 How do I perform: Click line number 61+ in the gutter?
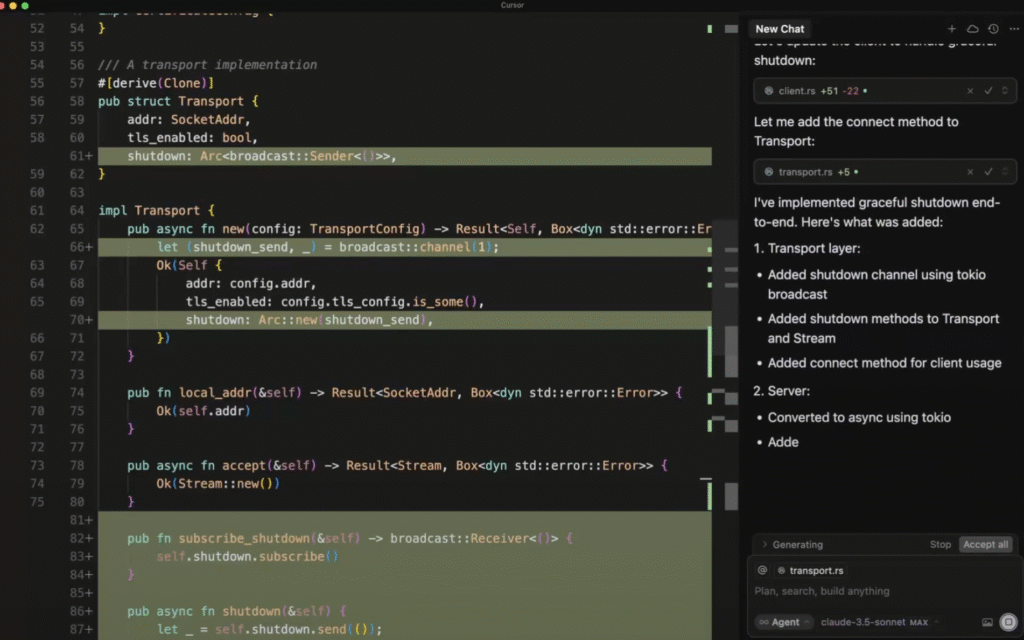click(x=81, y=156)
